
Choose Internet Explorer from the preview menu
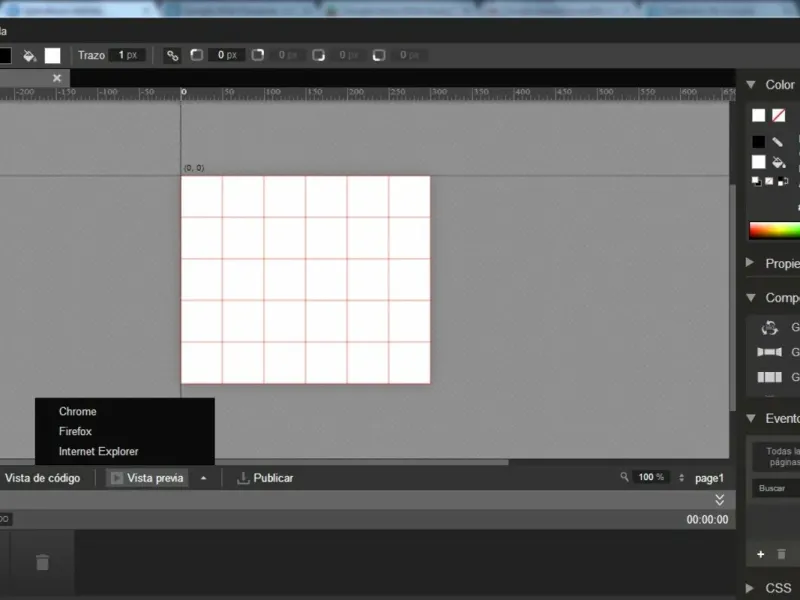[x=98, y=452]
